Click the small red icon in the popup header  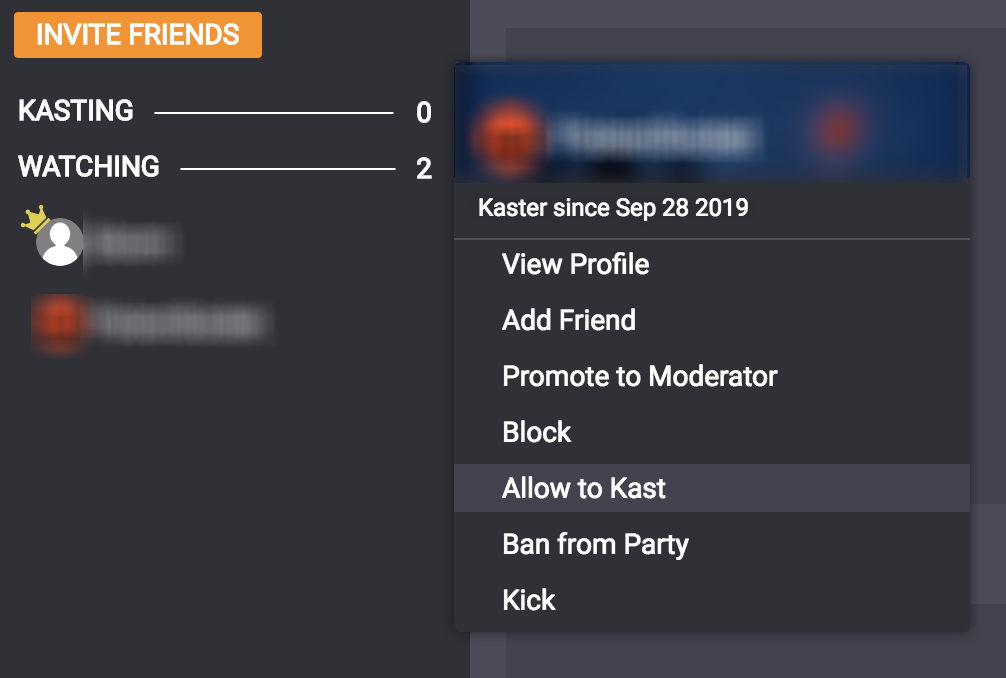[x=838, y=129]
